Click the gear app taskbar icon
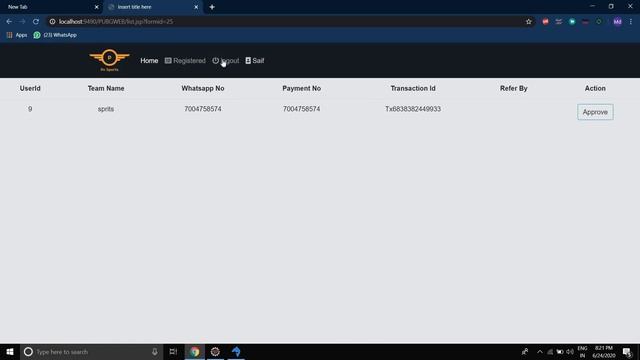Screen dimensions: 640x360 point(215,351)
